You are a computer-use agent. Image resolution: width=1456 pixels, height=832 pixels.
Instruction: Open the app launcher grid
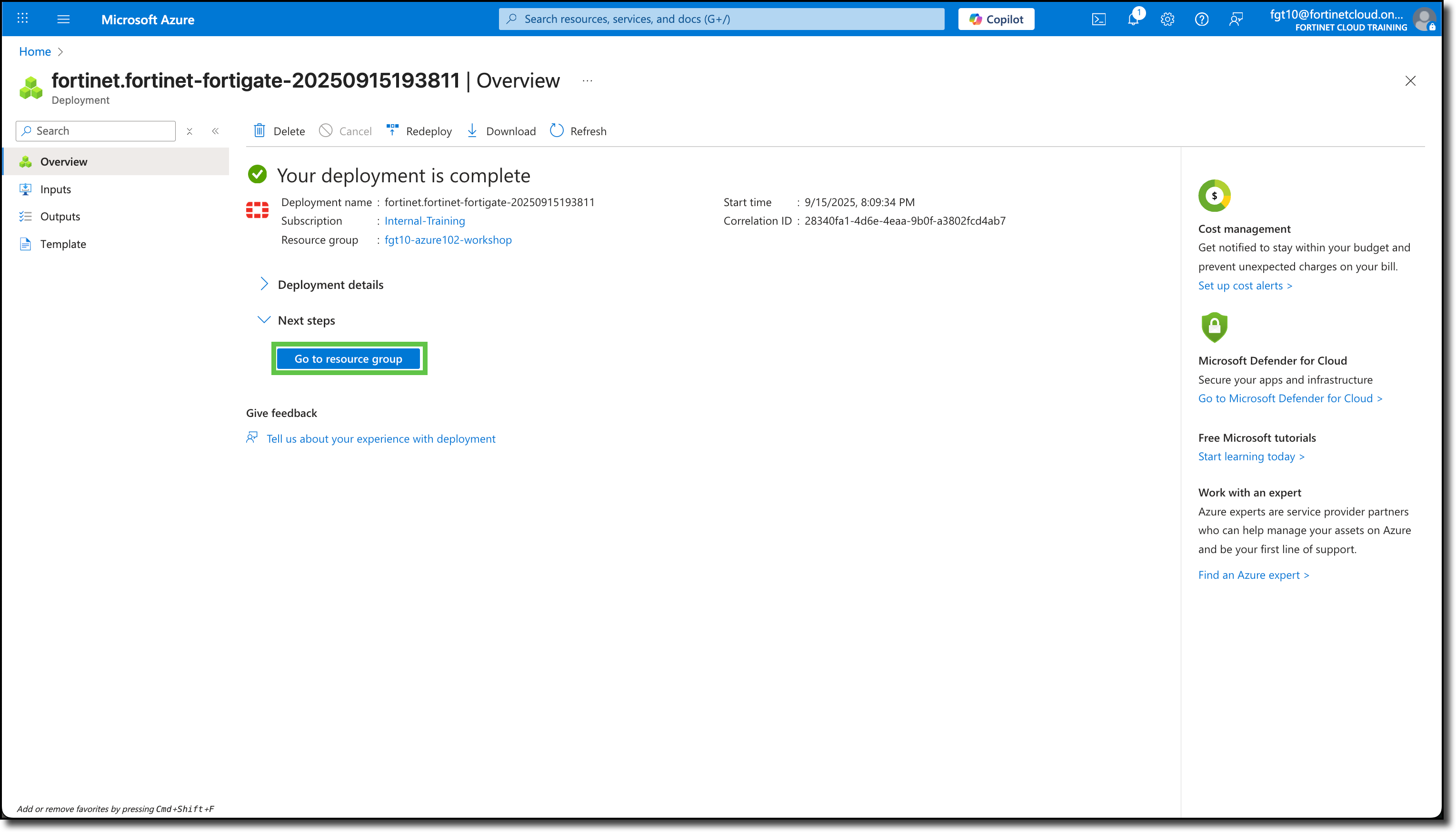coord(23,19)
